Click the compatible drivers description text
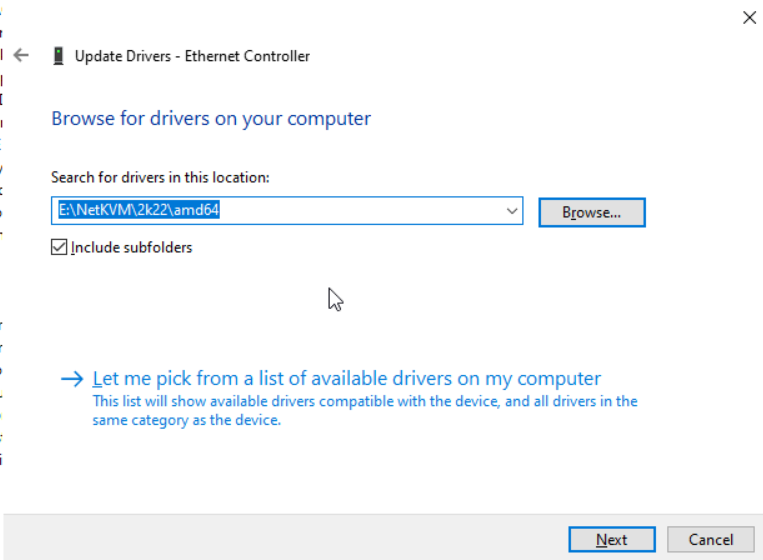The image size is (763, 560). point(365,411)
